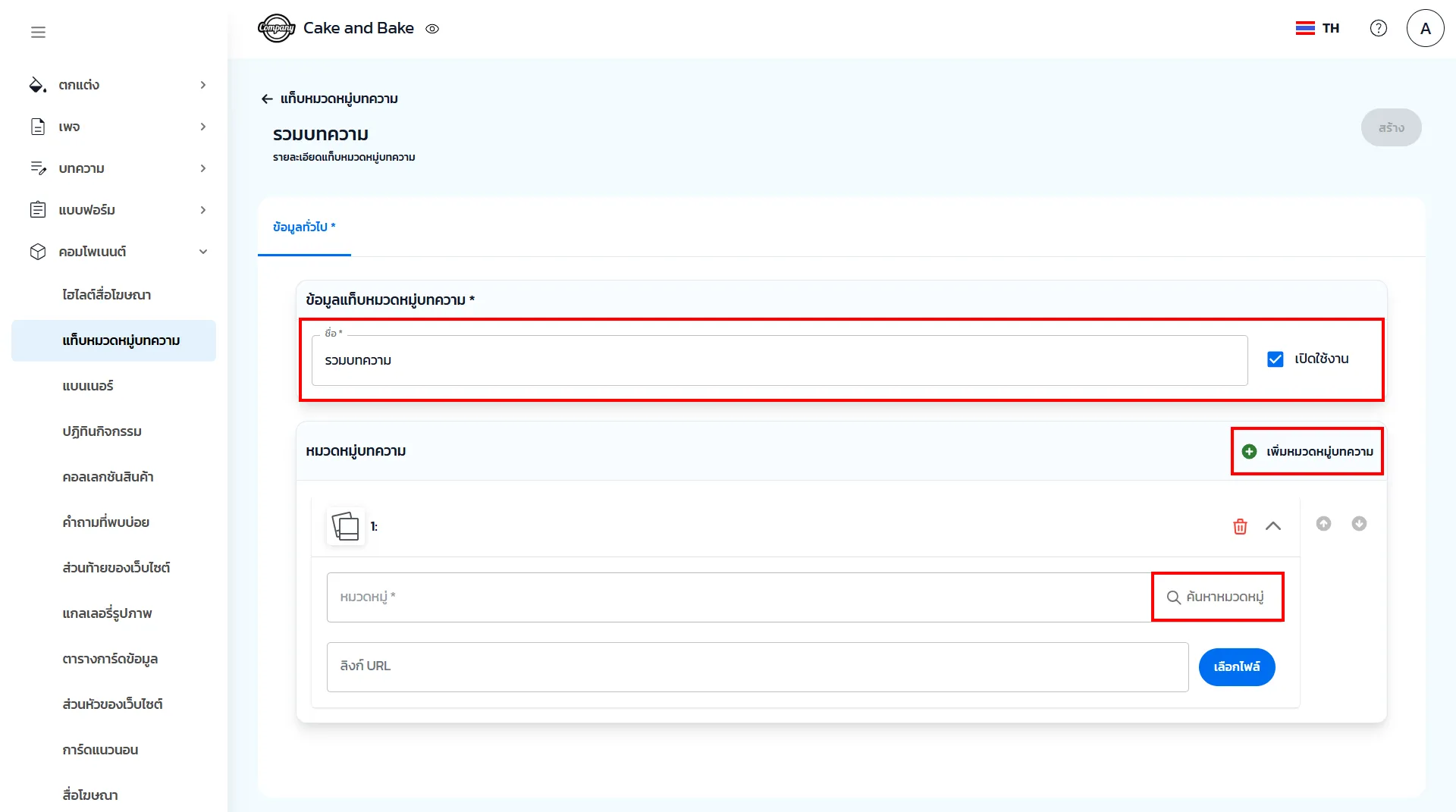Click the back arrow to แท็บหมวดหมู่บทความ
Viewport: 1456px width, 812px height.
(x=267, y=99)
